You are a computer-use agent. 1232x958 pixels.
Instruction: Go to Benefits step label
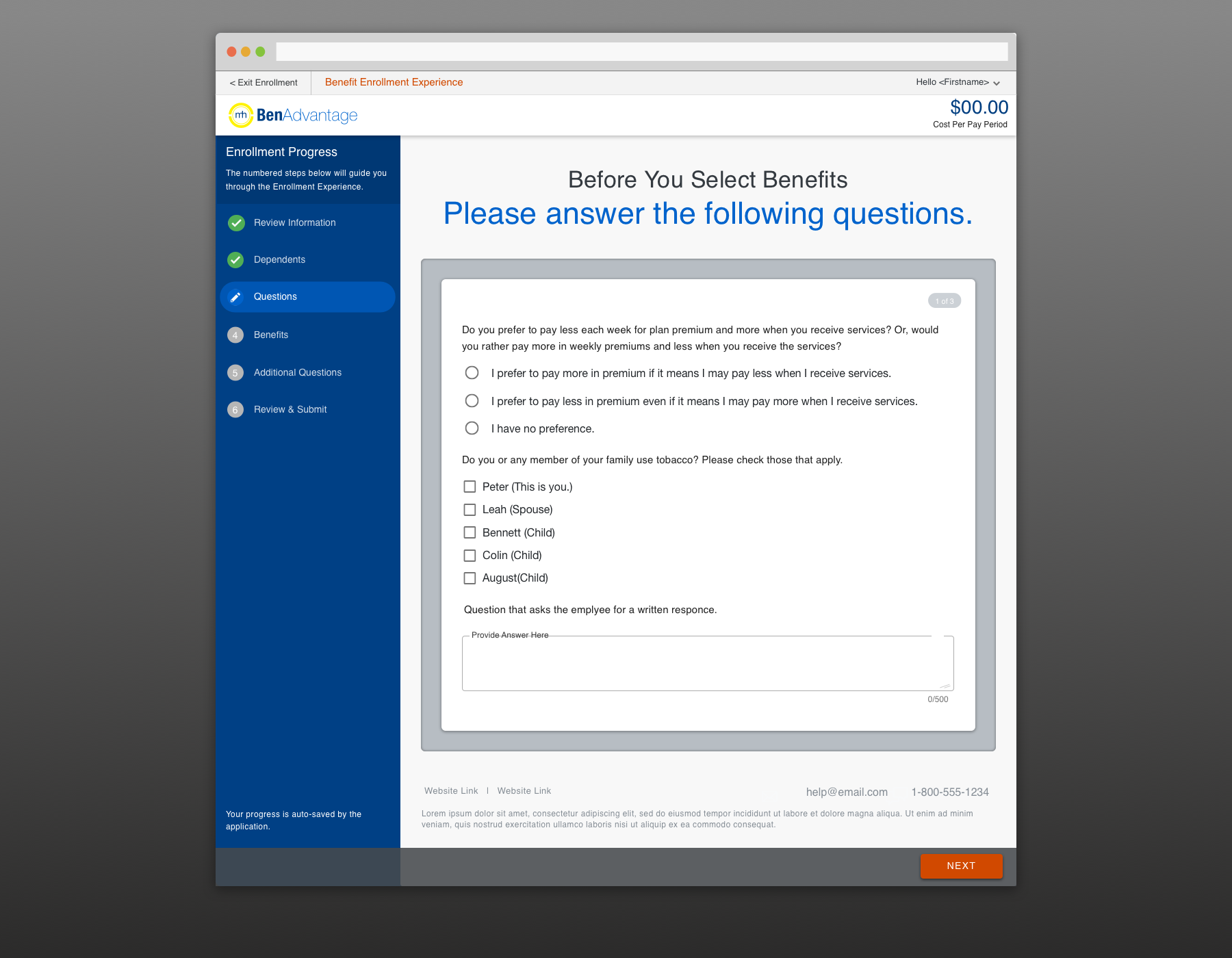tap(271, 335)
